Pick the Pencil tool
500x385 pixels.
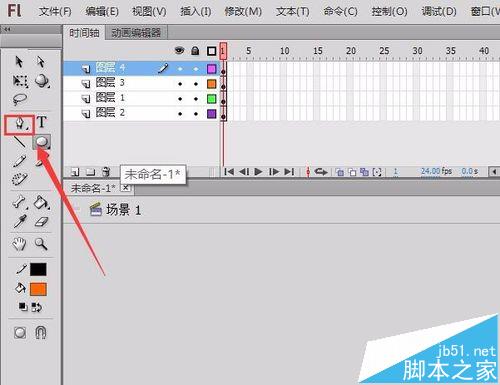[19, 161]
